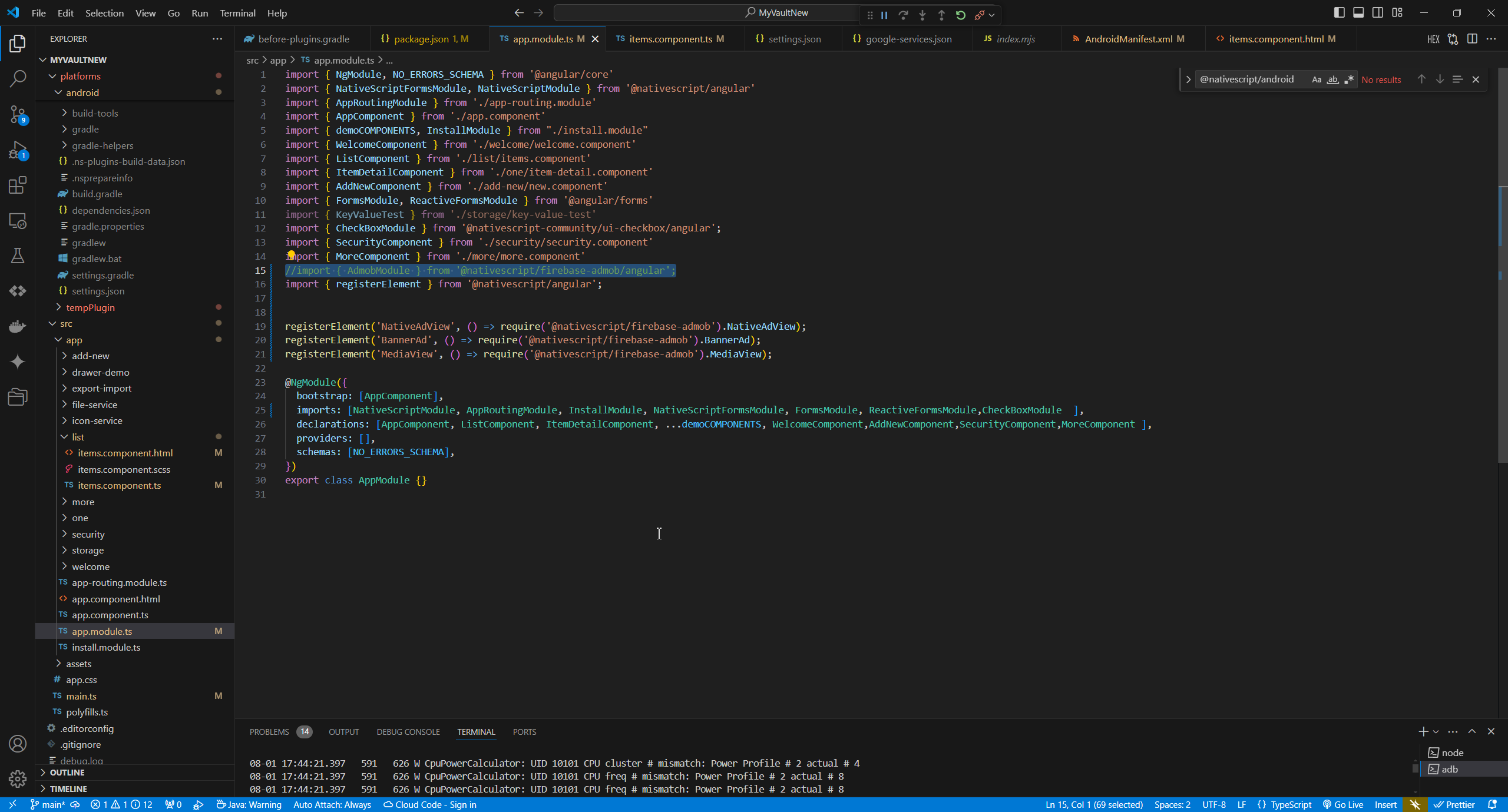
Task: Open the Terminal menu
Action: (x=237, y=13)
